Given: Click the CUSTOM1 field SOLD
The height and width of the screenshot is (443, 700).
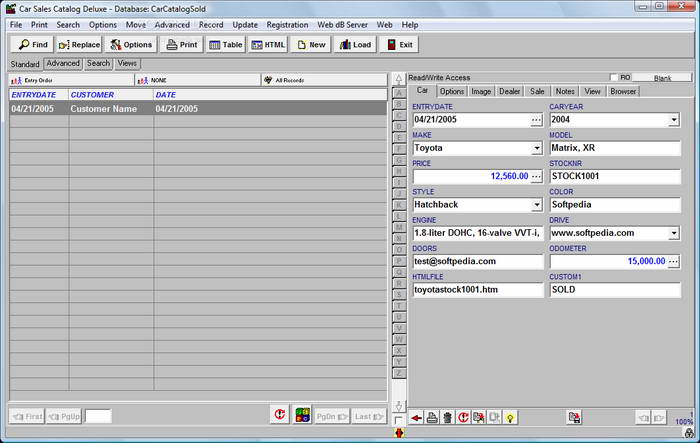Looking at the screenshot, I should point(615,290).
